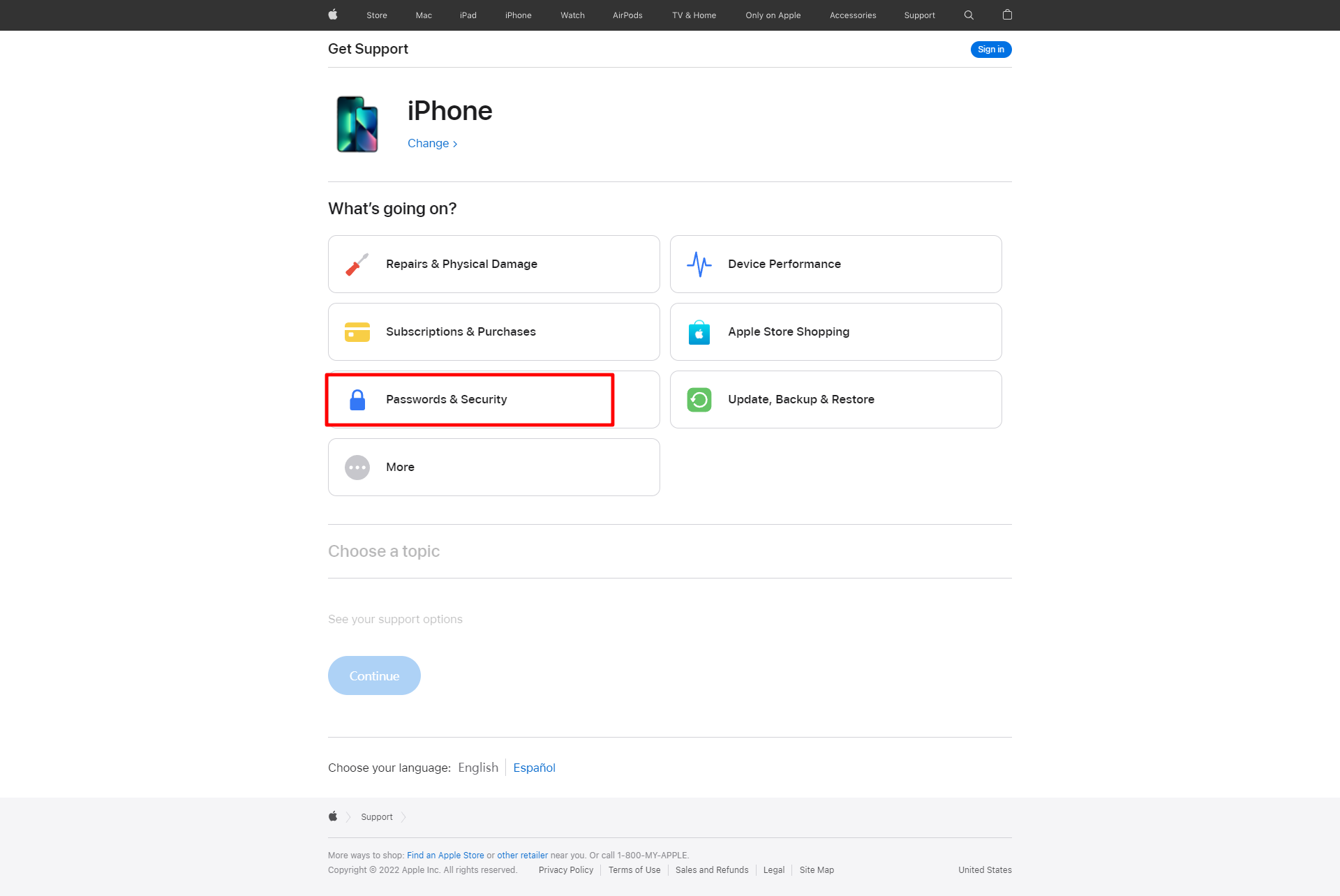Click the Apple logo in the top navigation
The image size is (1340, 896).
333,15
